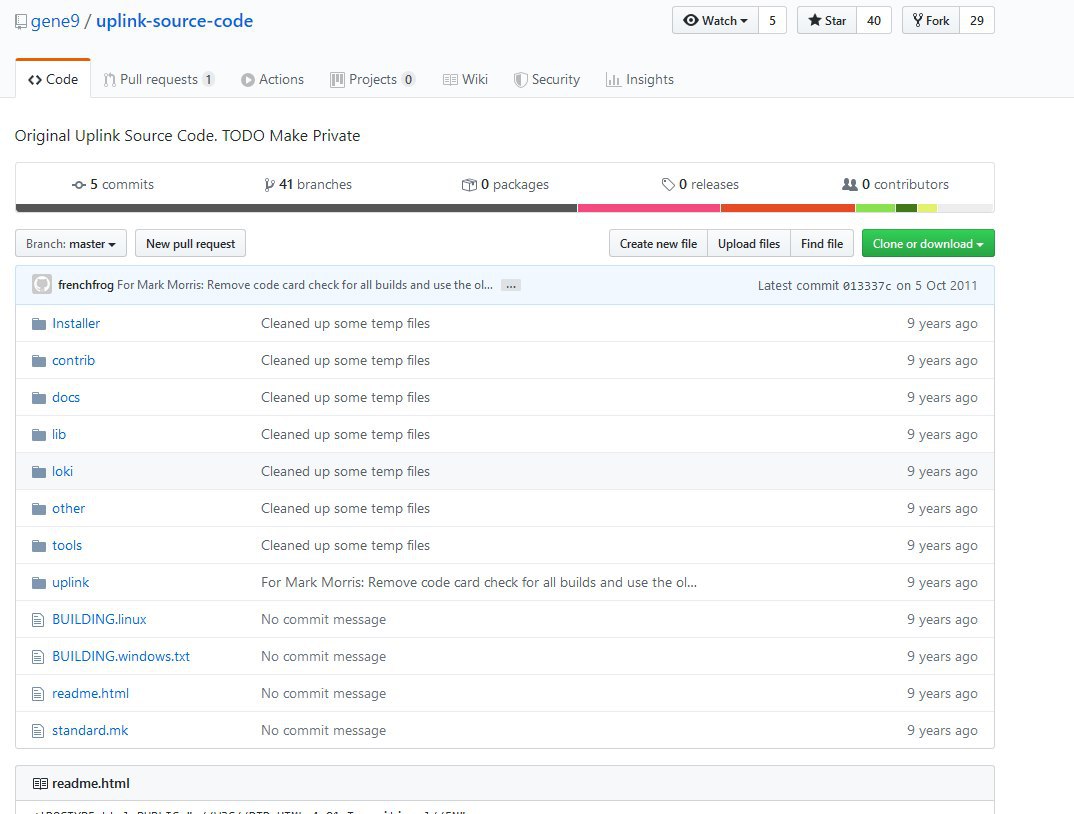Expand the commit message ellipsis button
Viewport: 1074px width, 814px height.
[511, 285]
